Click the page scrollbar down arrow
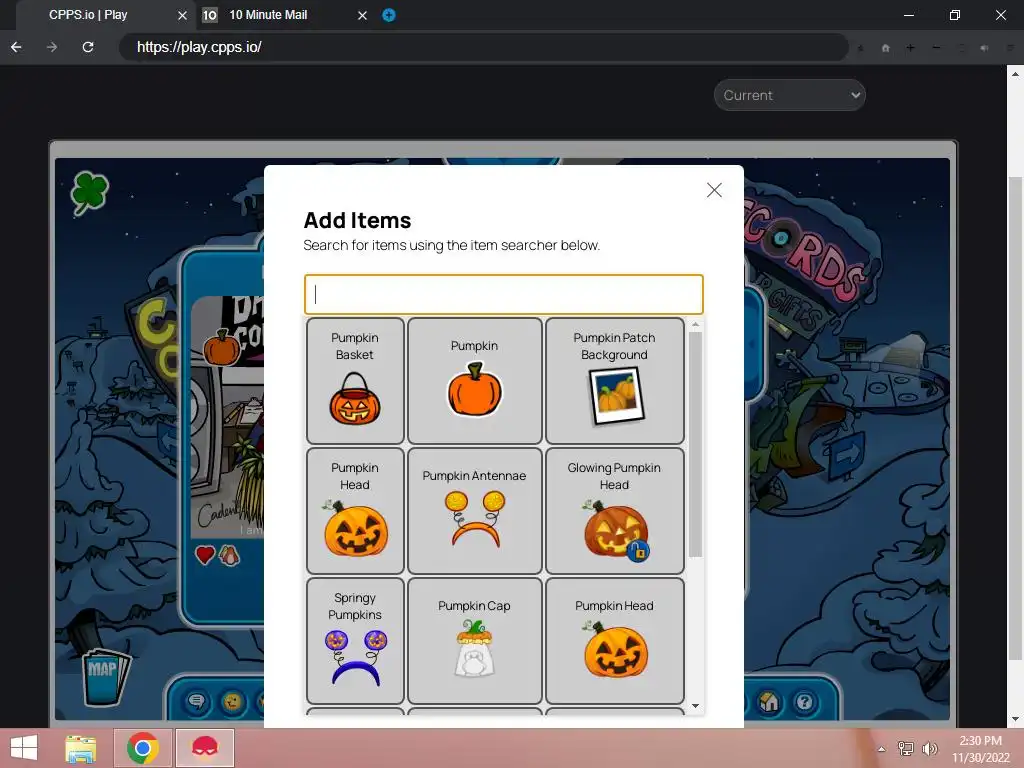Viewport: 1024px width, 768px height. coord(1016,720)
